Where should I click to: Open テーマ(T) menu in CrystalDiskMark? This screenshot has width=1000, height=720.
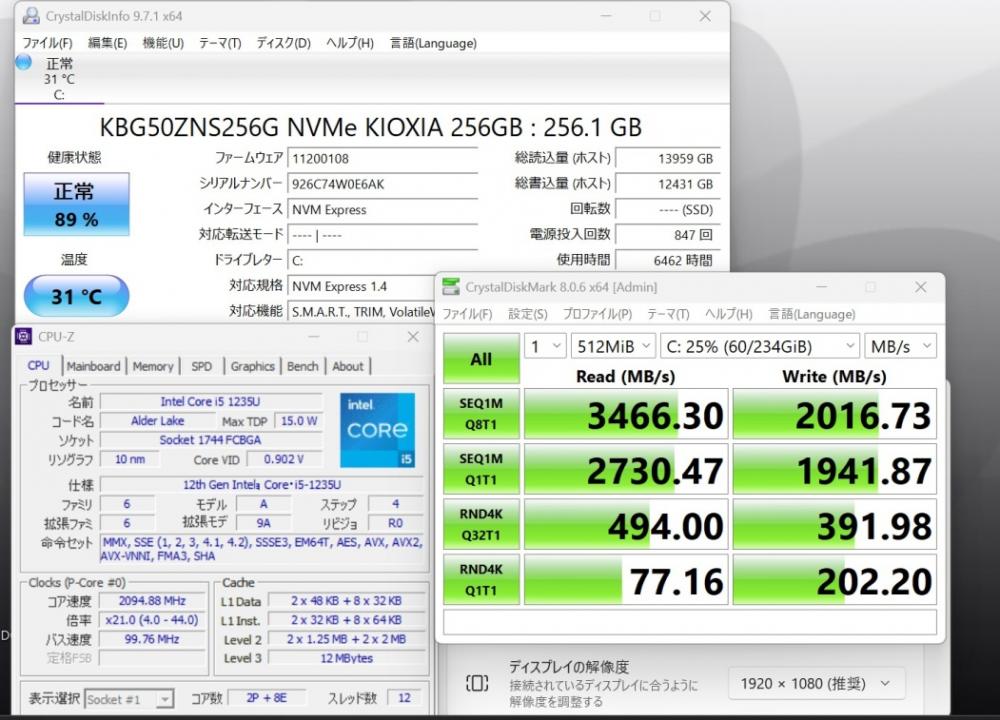click(668, 314)
